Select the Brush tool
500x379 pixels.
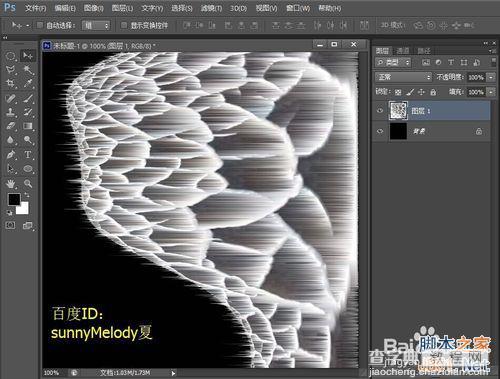coord(28,98)
